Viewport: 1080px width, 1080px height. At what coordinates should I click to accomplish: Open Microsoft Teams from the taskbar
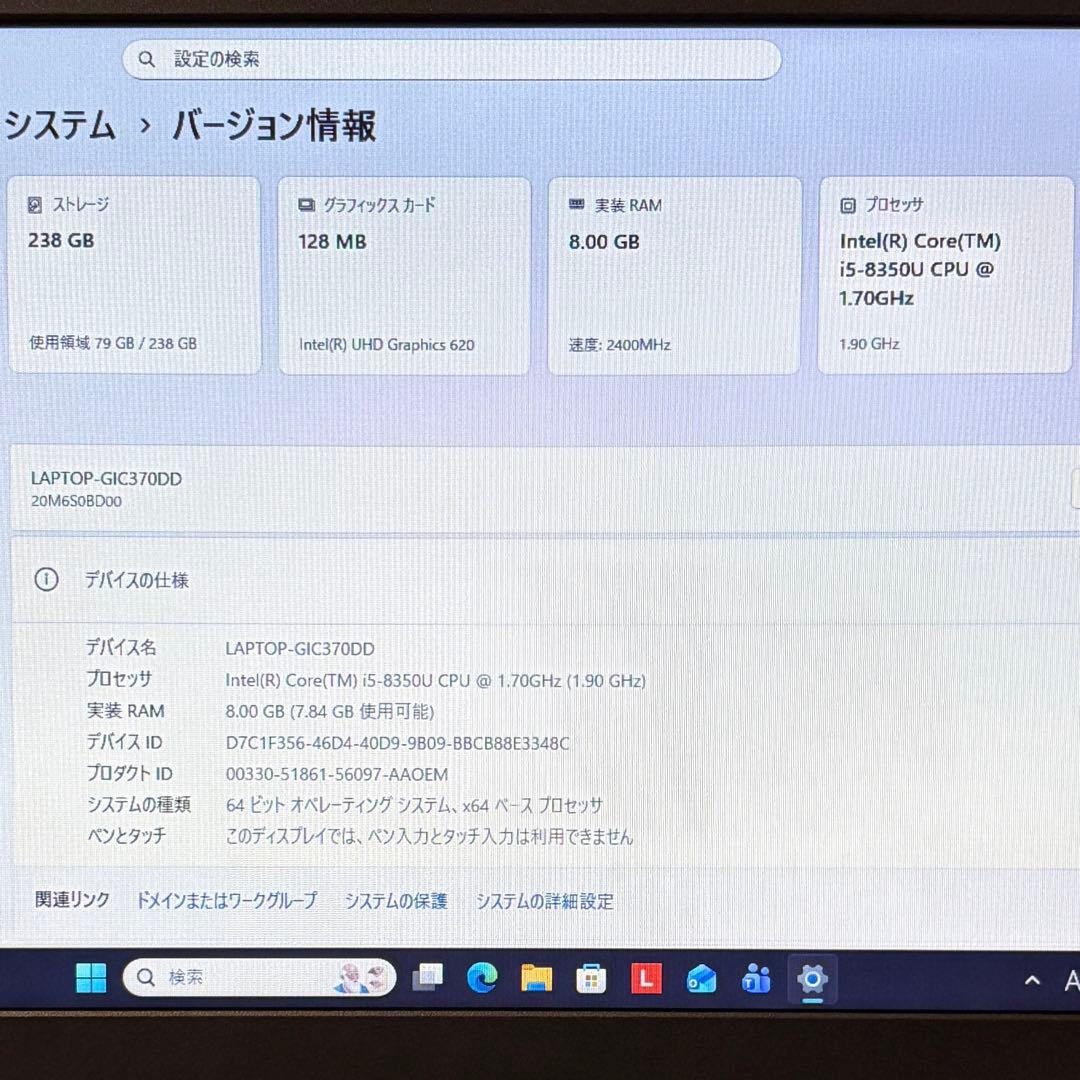[756, 980]
